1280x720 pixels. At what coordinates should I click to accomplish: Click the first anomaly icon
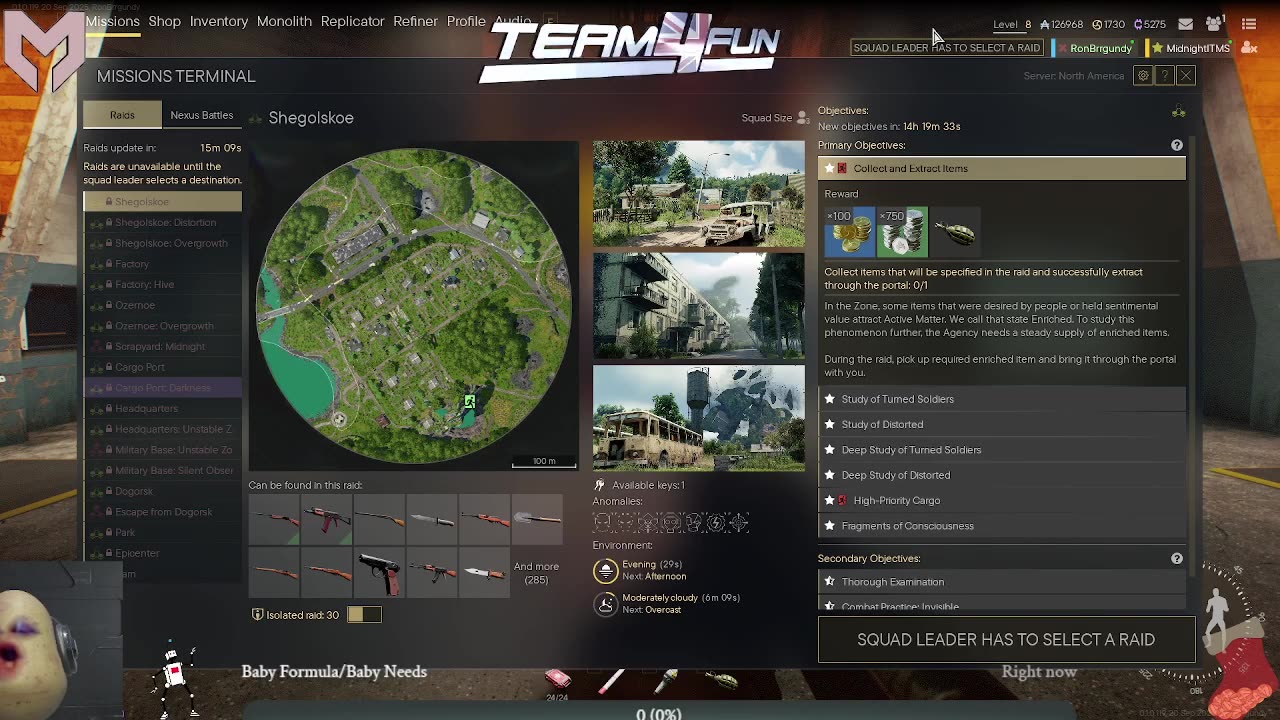(x=602, y=522)
